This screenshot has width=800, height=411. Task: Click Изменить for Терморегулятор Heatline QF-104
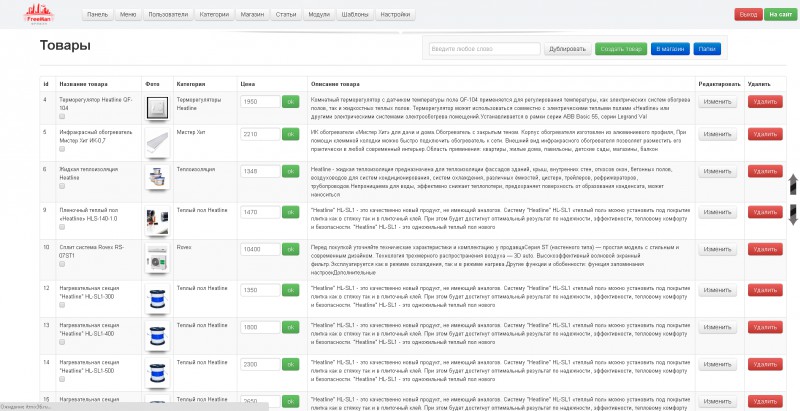tap(717, 101)
